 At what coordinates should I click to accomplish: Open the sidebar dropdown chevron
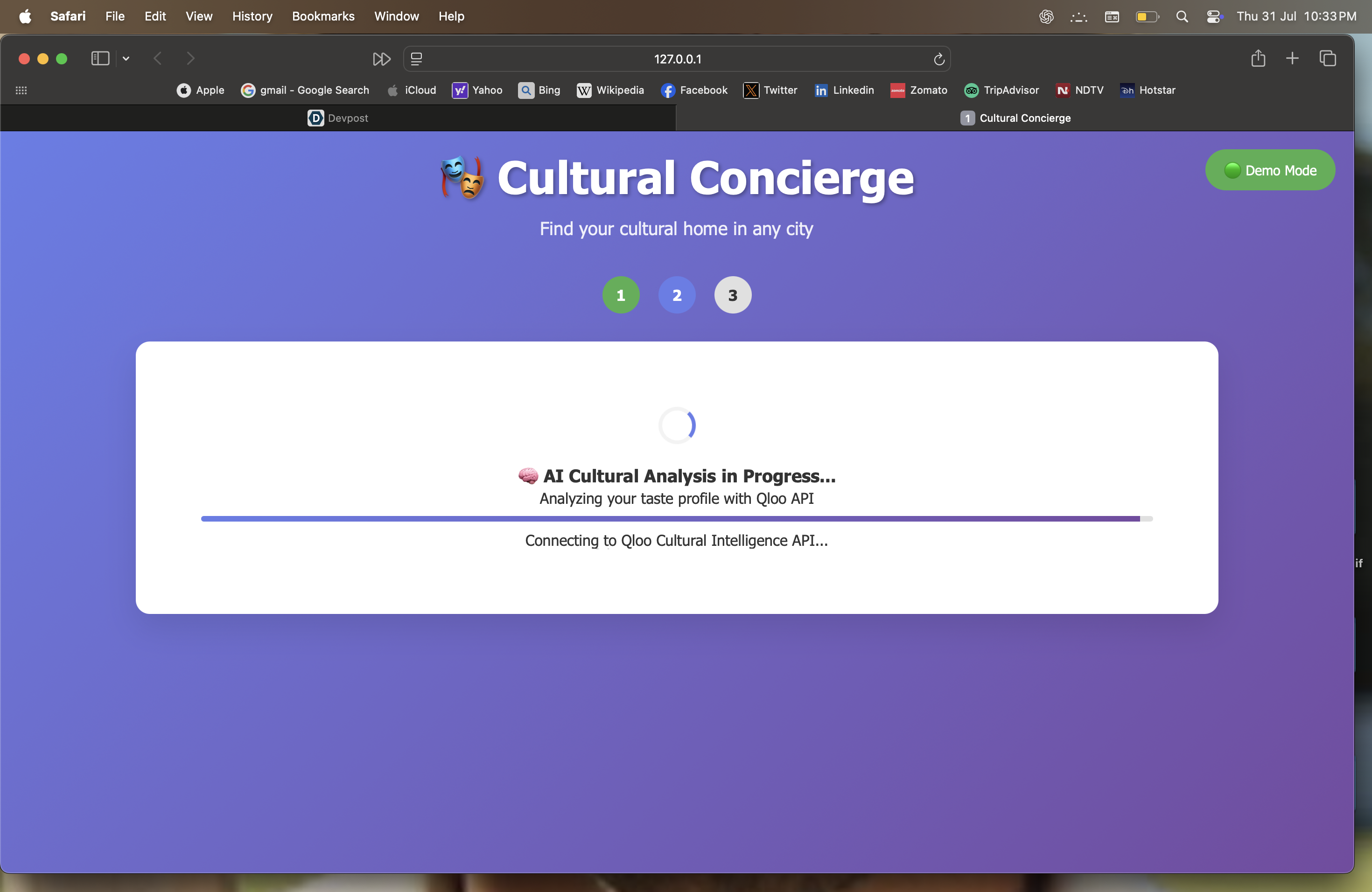coord(126,59)
